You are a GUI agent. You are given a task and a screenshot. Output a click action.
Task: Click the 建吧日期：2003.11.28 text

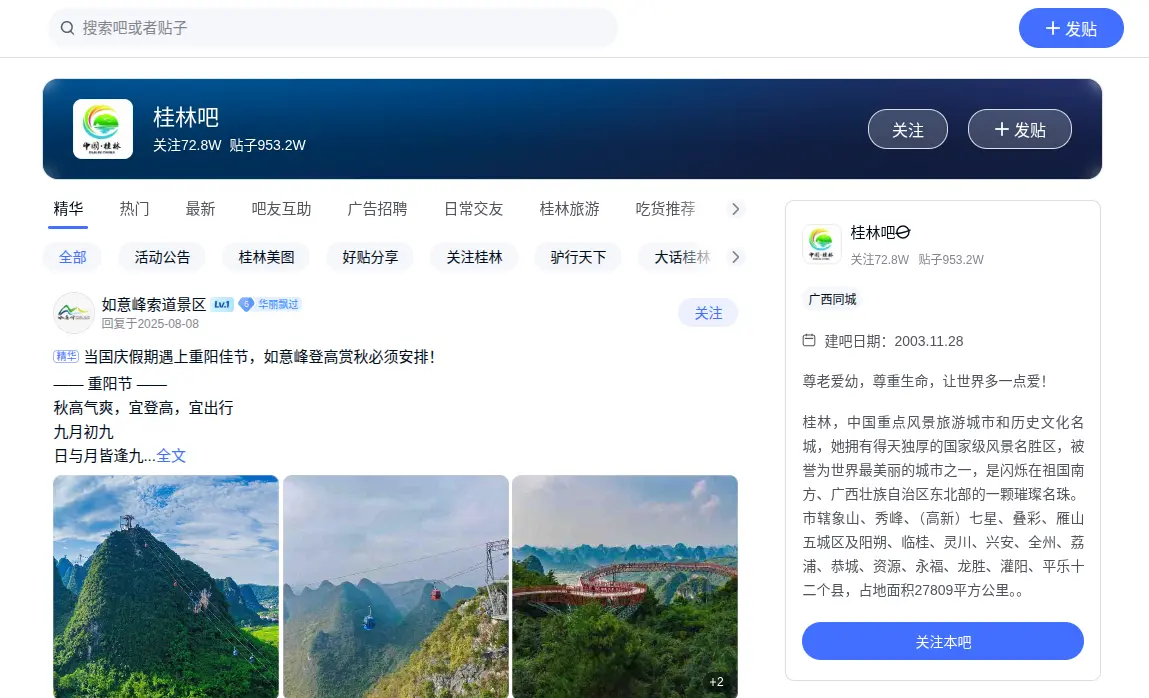coord(893,341)
